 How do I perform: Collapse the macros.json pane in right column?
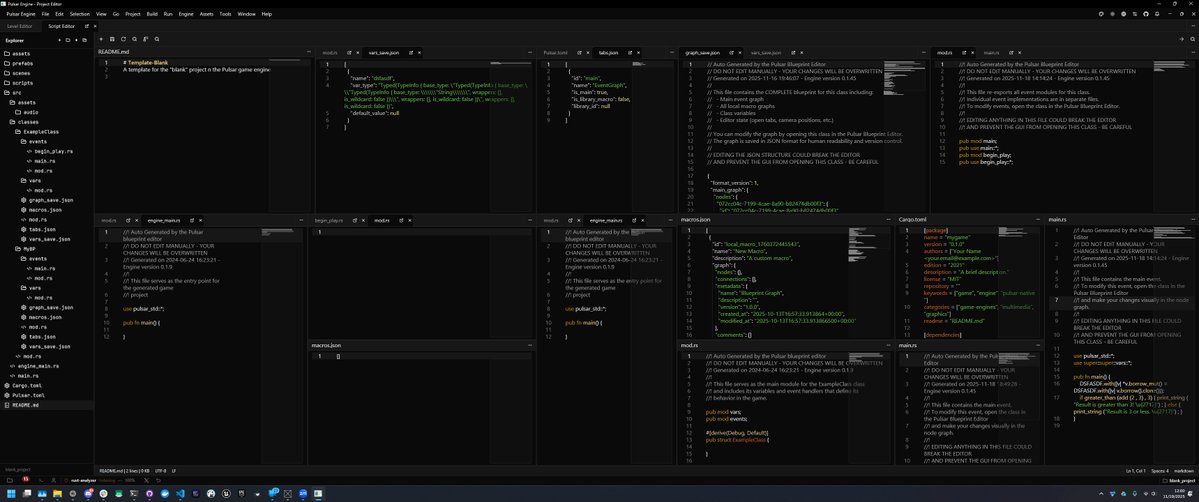(x=889, y=220)
